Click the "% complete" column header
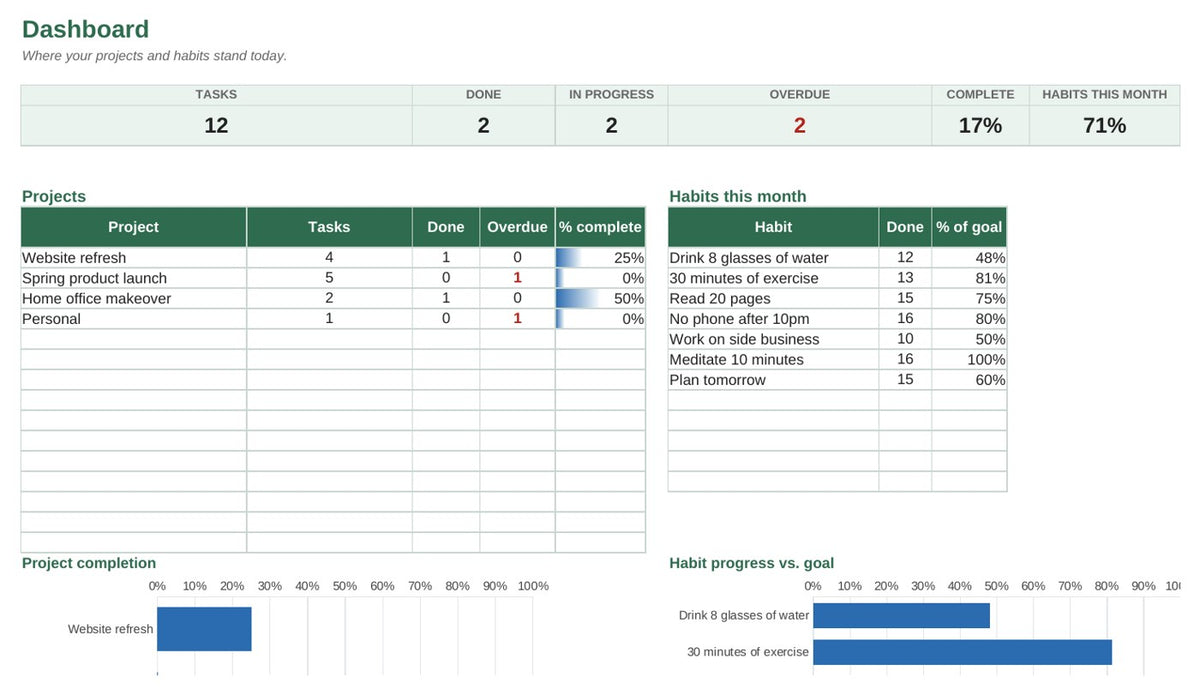 click(600, 227)
